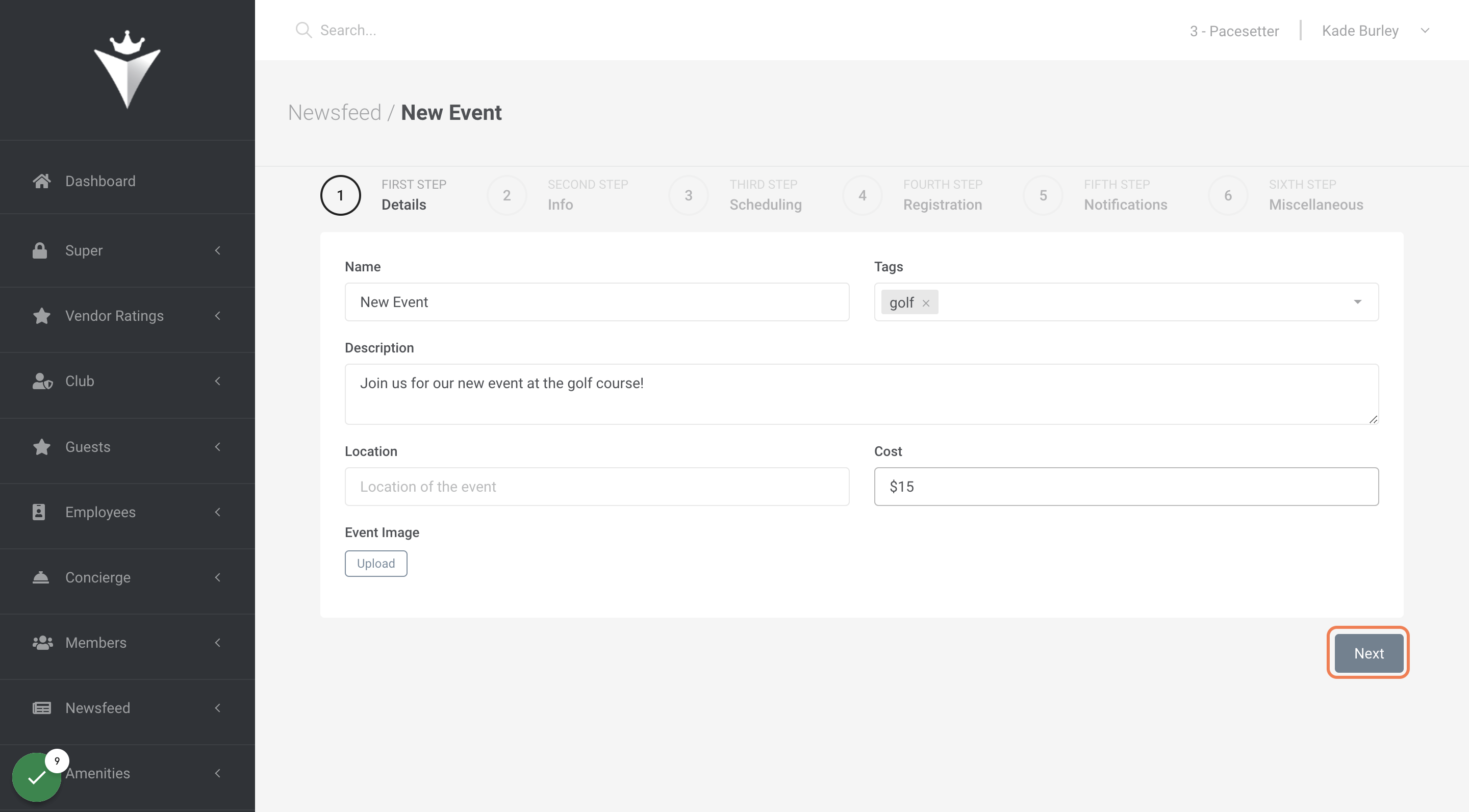Open the Tags dropdown arrow
Screen dimensions: 1469x812
point(1357,301)
